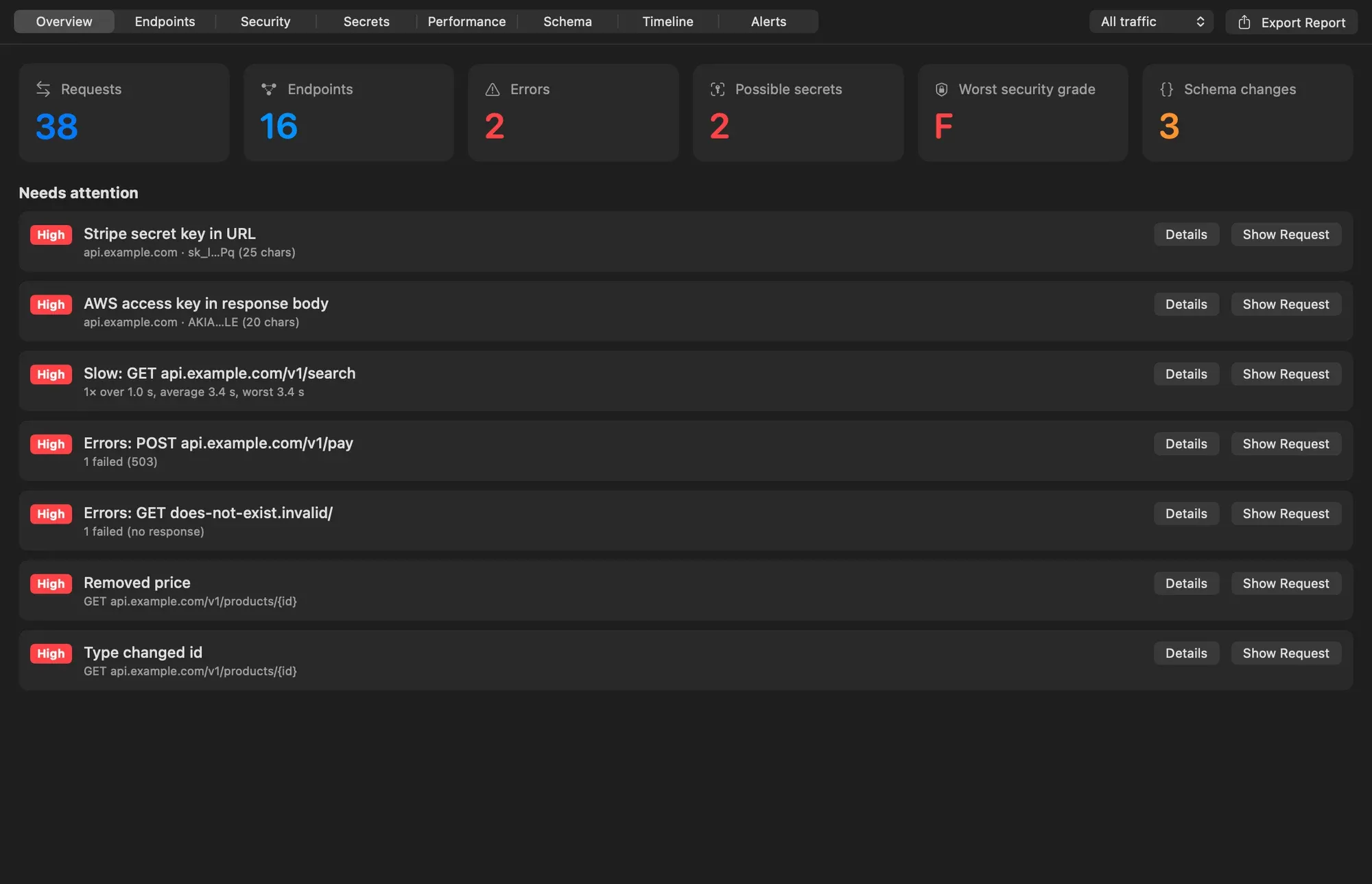Click the Errors warning triangle icon
The image size is (1372, 884).
[x=493, y=89]
